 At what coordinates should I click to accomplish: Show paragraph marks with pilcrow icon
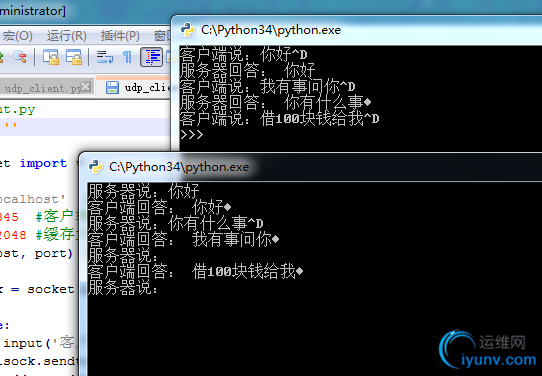[x=127, y=57]
